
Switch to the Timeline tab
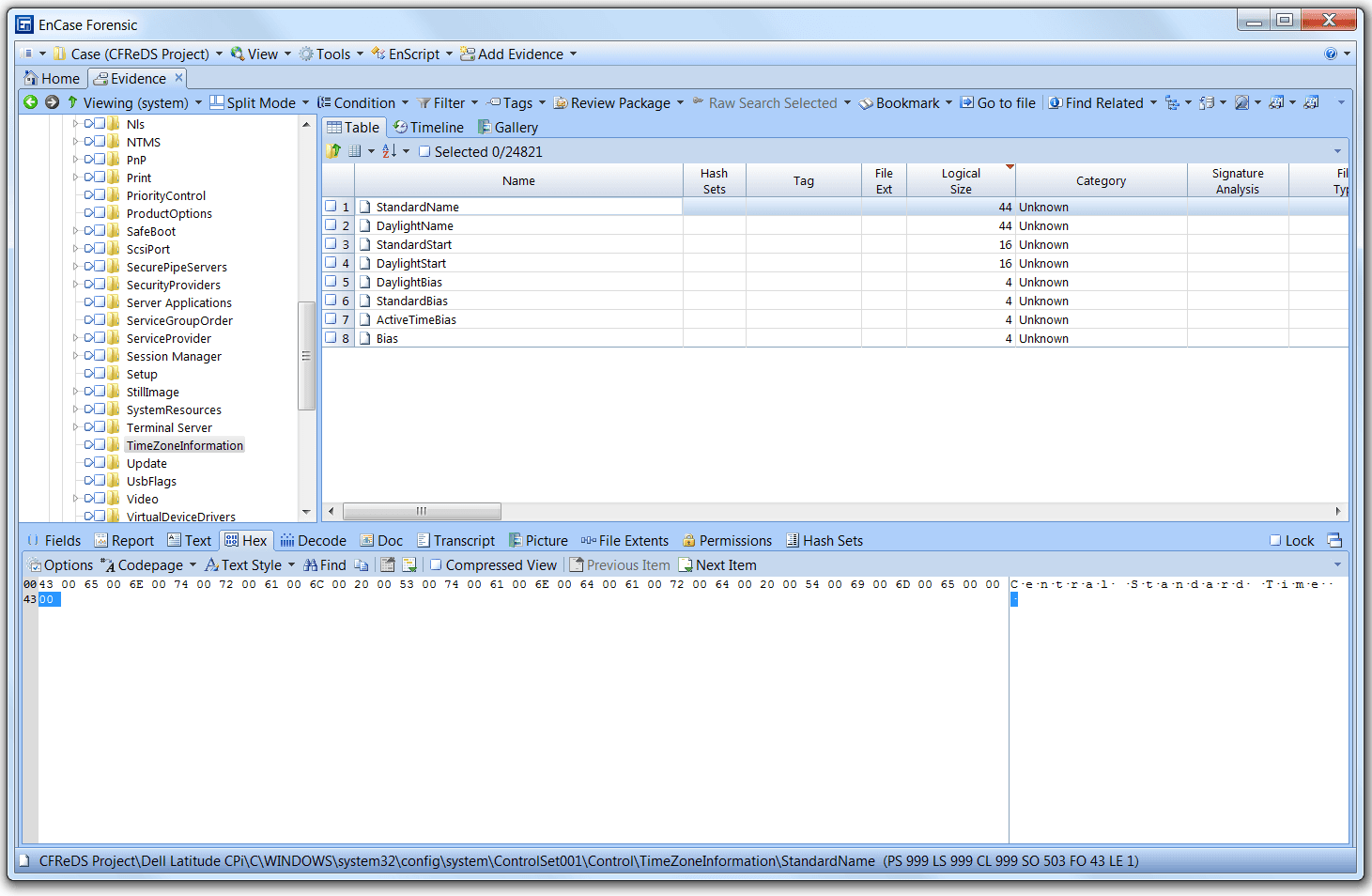[428, 128]
